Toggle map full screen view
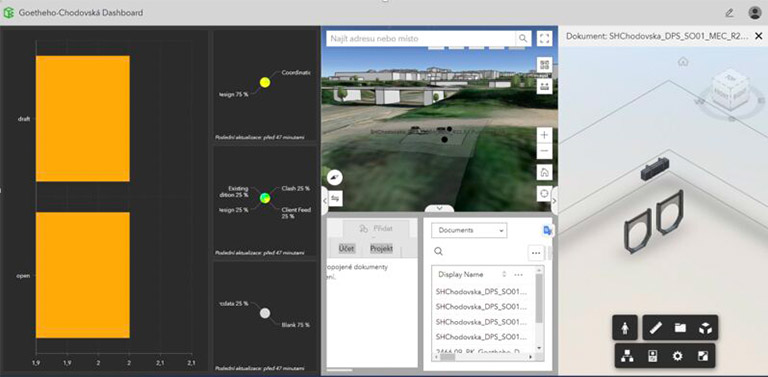The width and height of the screenshot is (768, 377). tap(544, 39)
